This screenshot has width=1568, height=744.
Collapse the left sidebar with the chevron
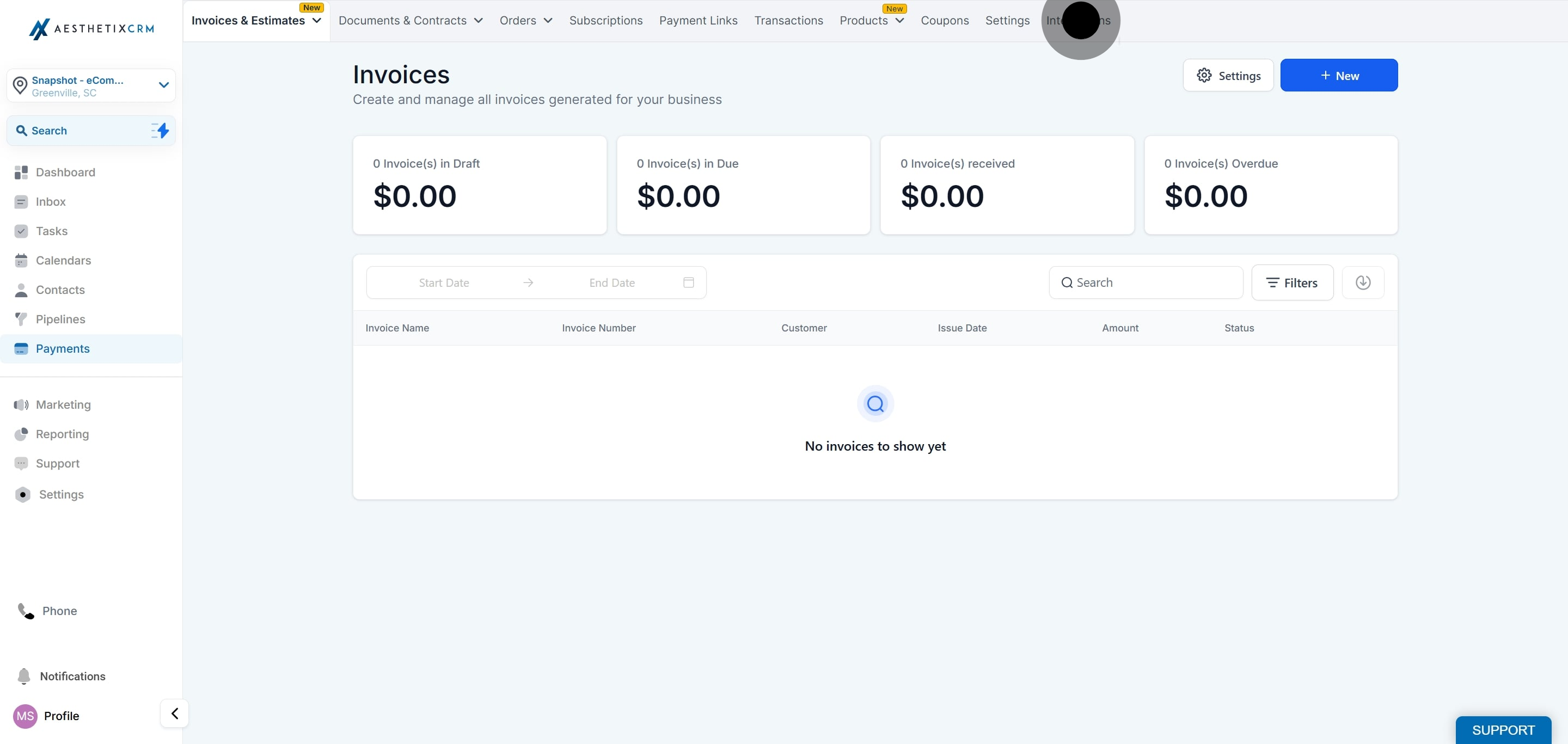tap(174, 714)
